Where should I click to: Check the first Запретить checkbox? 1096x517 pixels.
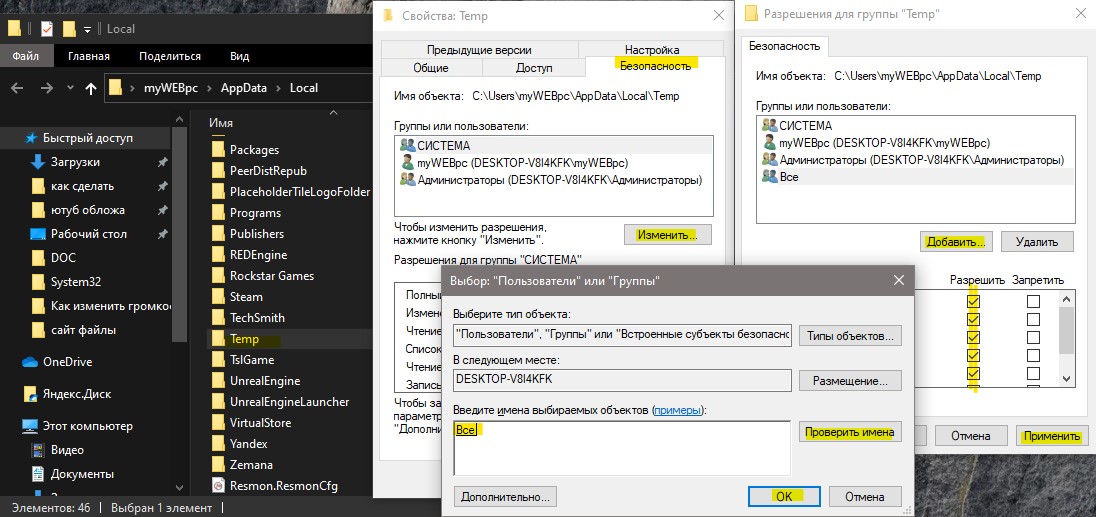(1033, 302)
